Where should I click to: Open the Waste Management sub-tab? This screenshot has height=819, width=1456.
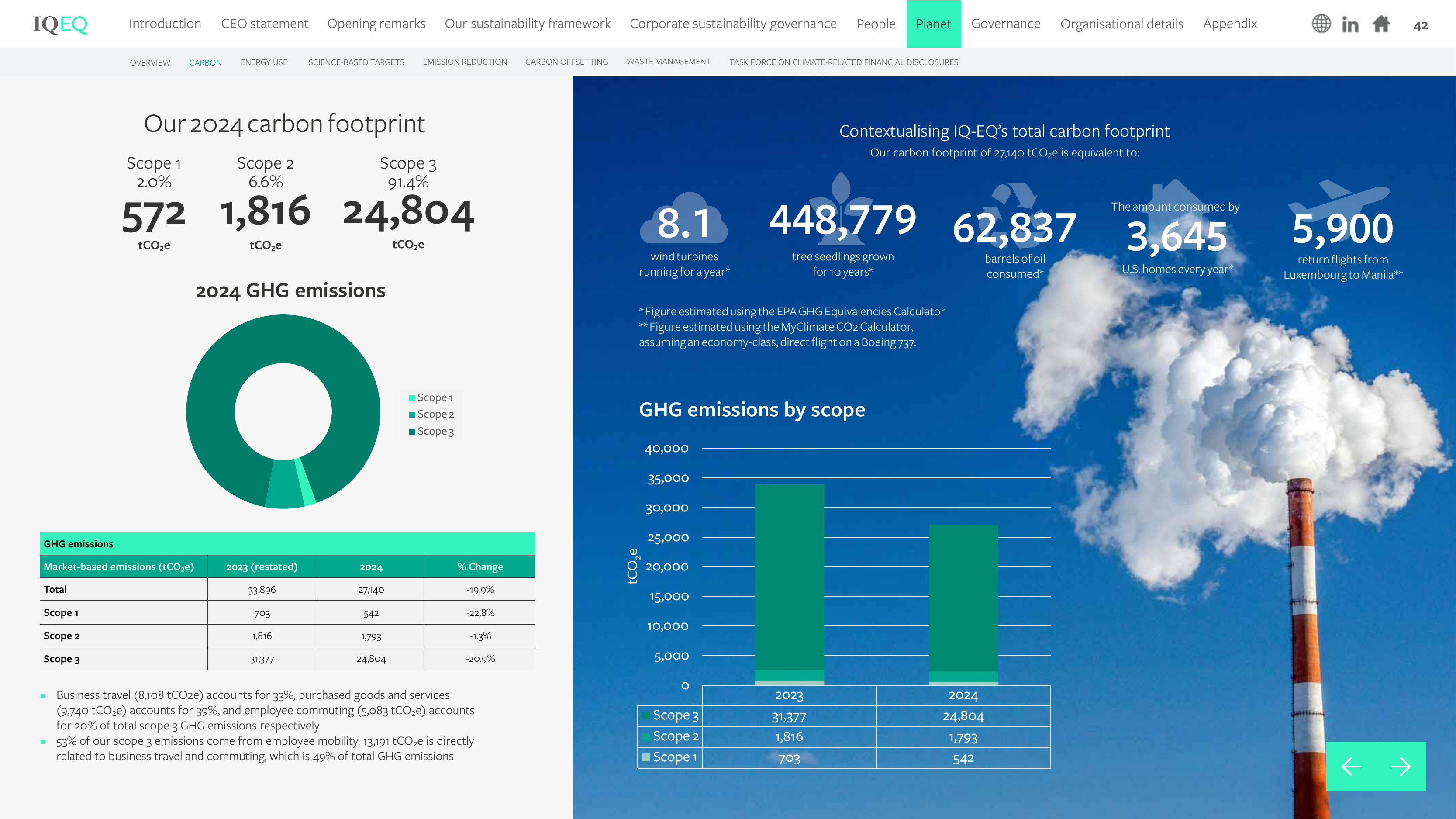pos(669,61)
